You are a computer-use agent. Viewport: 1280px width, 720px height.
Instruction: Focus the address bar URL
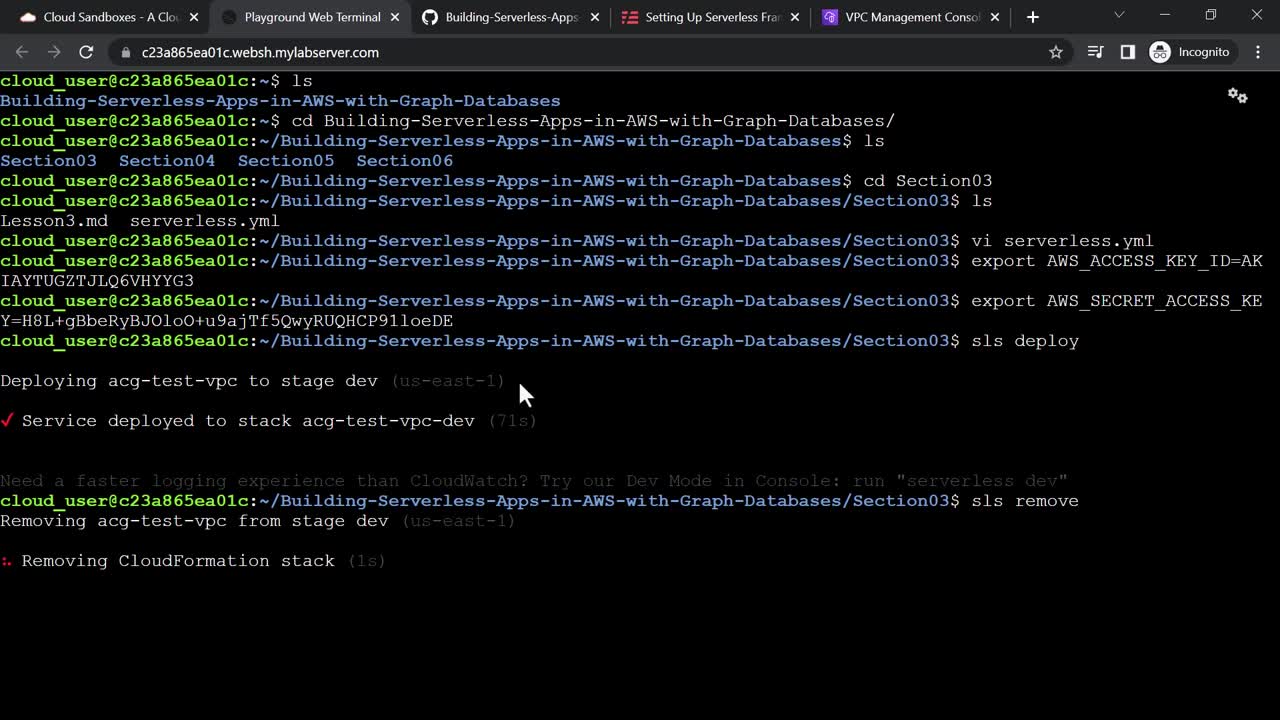click(x=260, y=52)
